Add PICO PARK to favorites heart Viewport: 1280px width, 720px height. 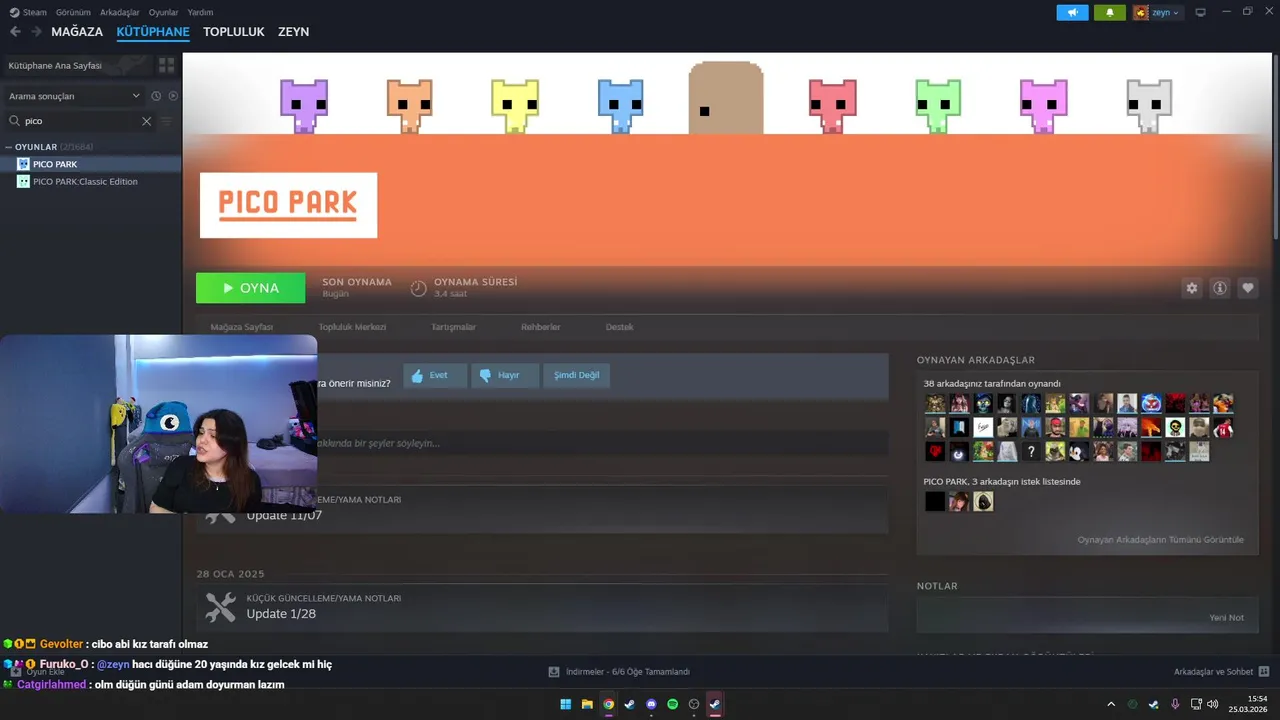(1248, 288)
